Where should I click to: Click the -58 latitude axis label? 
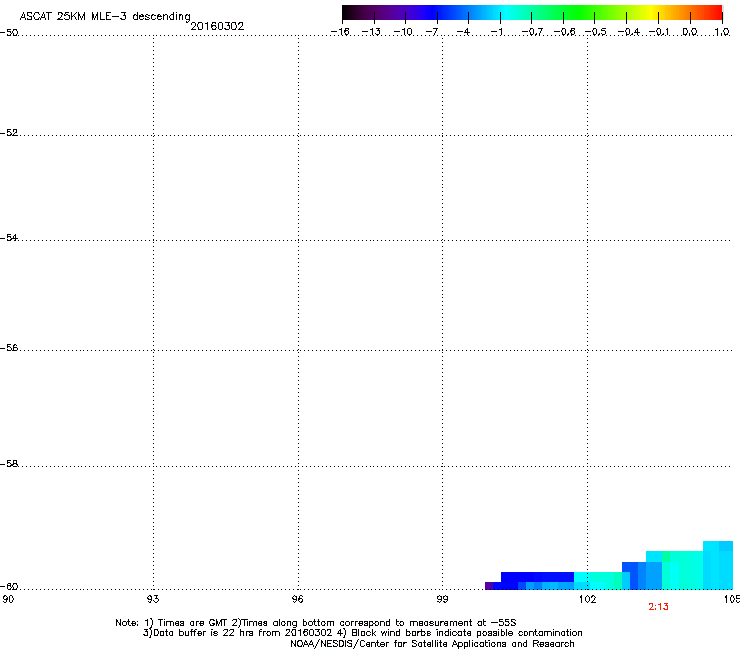[x=9, y=464]
